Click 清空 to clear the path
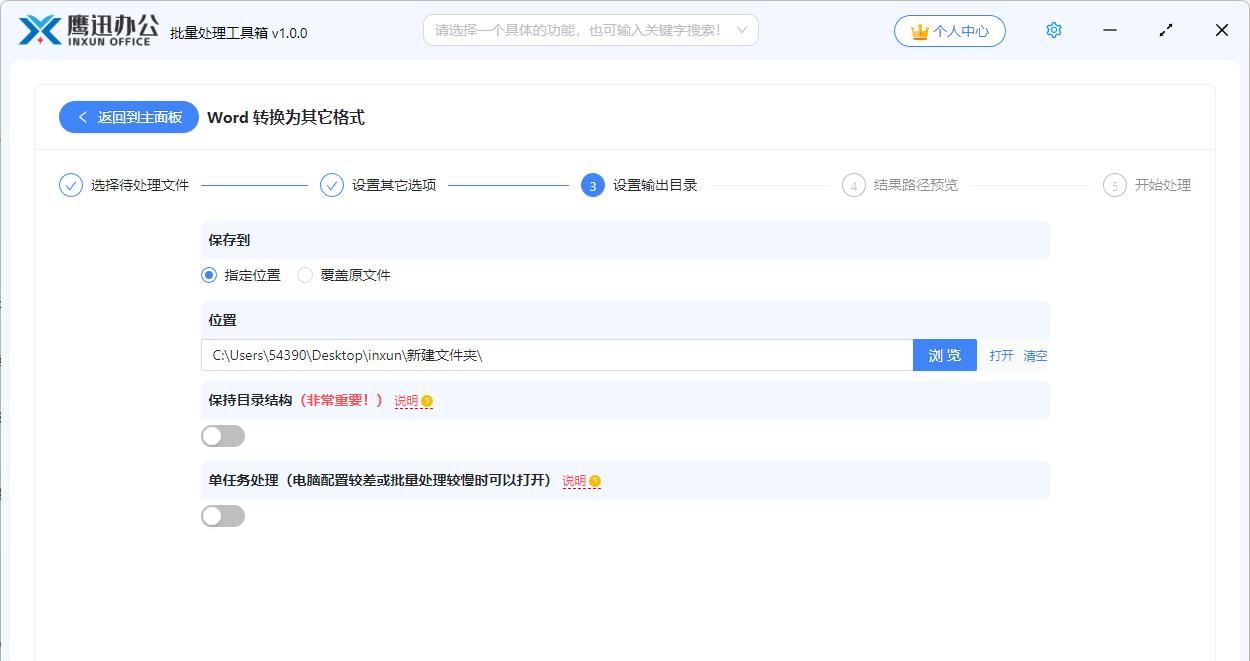The image size is (1250, 661). (x=1035, y=355)
